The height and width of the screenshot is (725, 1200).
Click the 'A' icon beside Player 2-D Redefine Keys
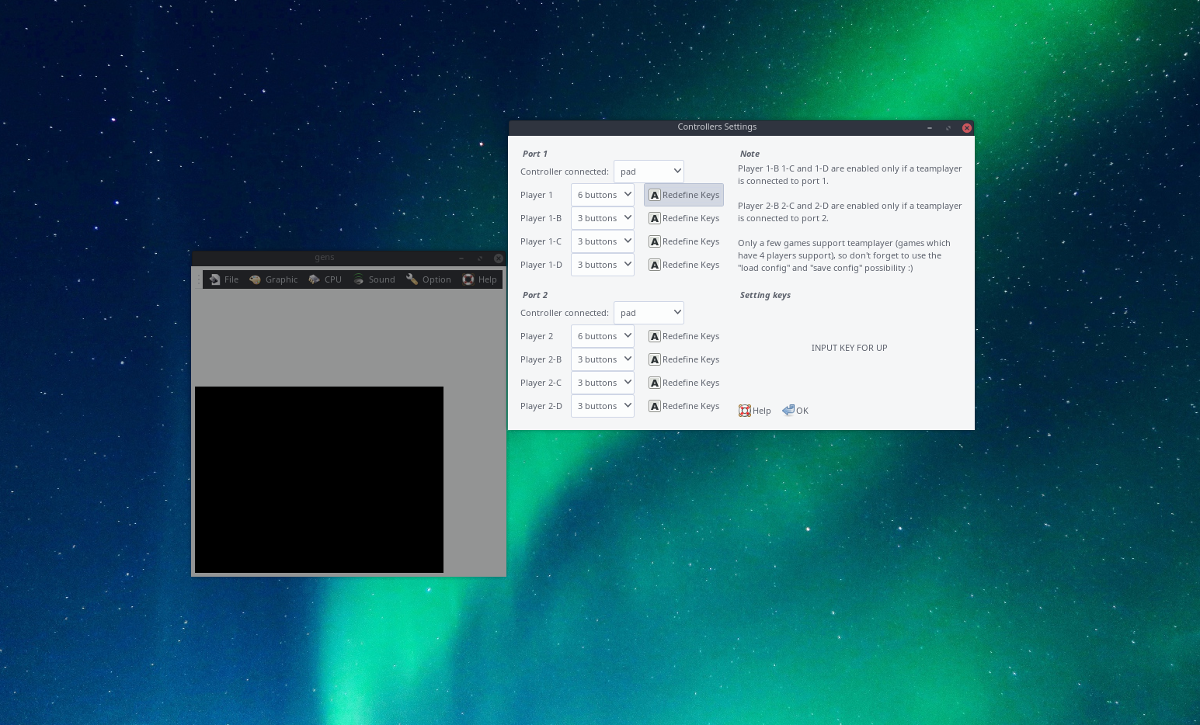coord(654,405)
